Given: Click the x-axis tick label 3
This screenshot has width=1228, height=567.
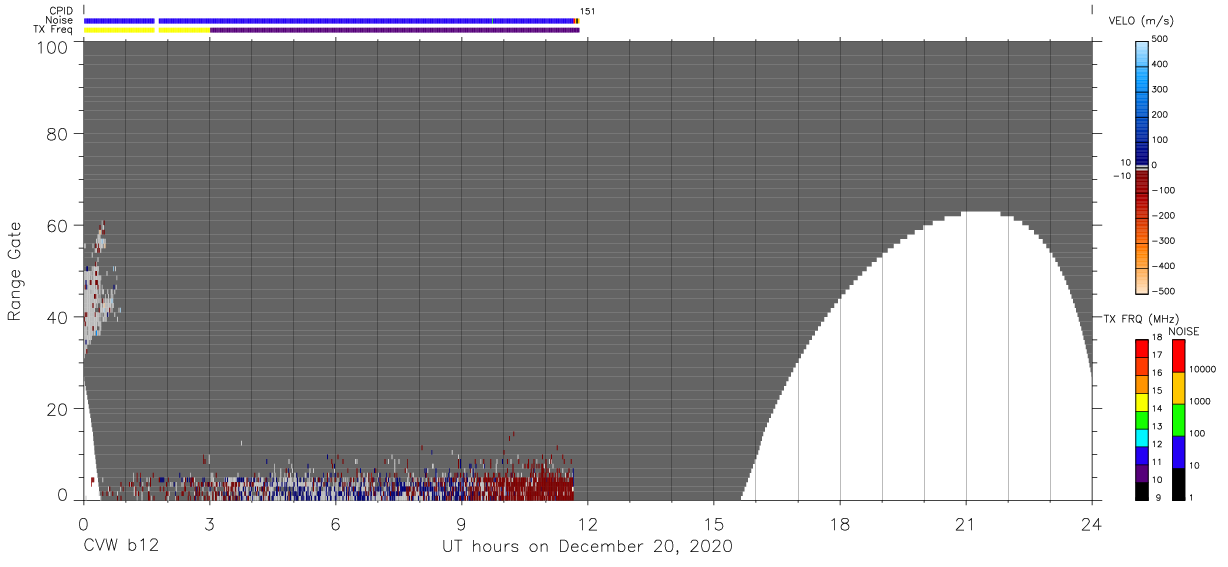Looking at the screenshot, I should click(x=209, y=523).
